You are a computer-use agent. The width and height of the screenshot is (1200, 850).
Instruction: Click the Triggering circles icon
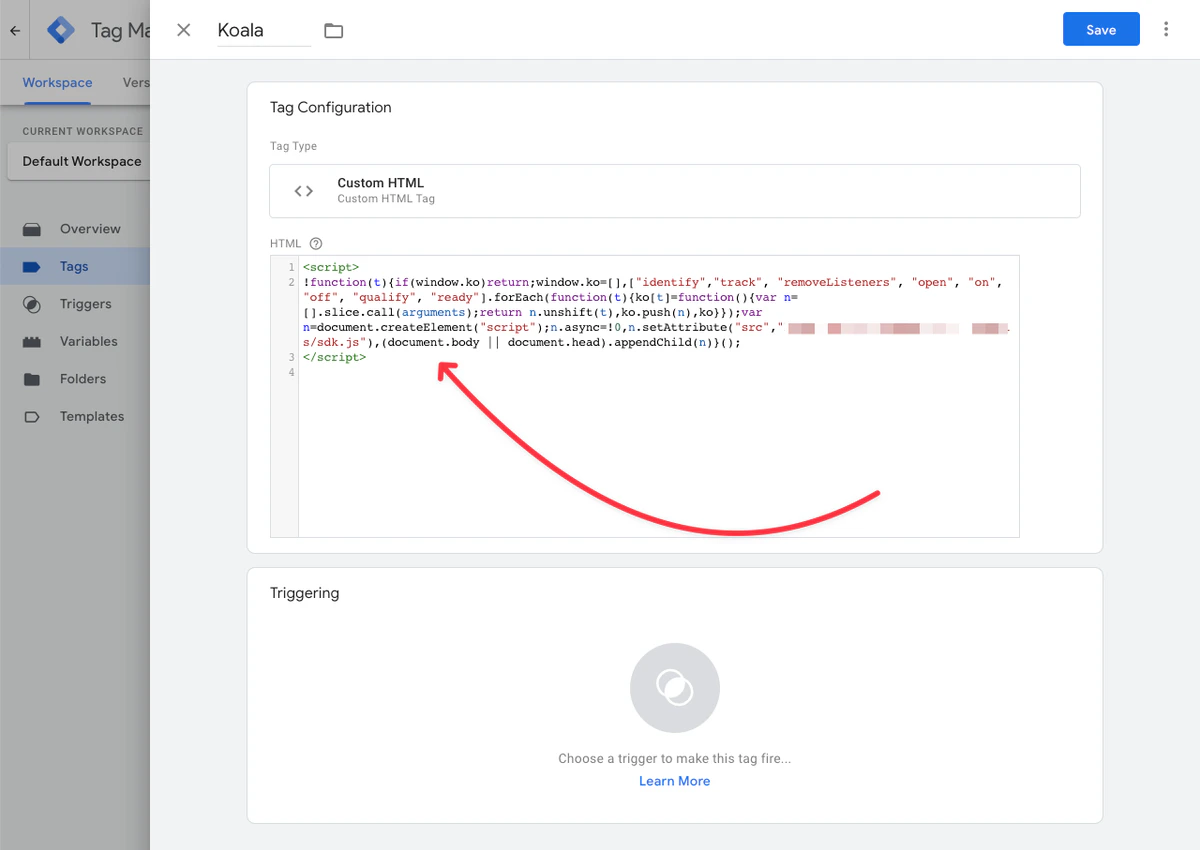coord(675,688)
